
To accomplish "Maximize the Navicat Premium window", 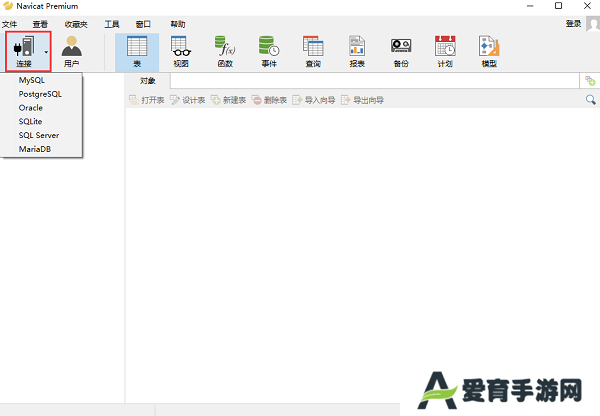I will [x=558, y=6].
